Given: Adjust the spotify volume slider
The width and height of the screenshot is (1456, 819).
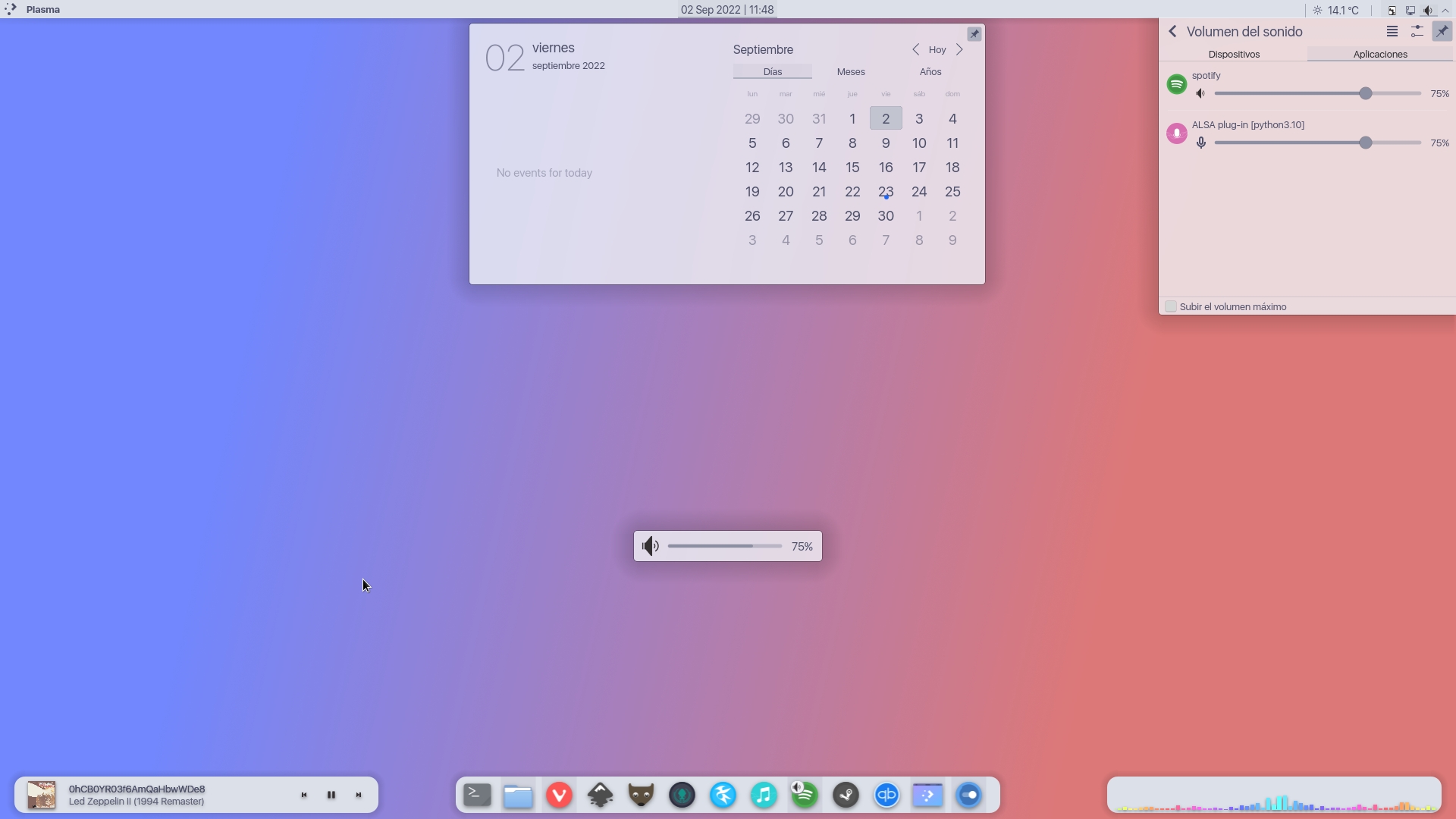Looking at the screenshot, I should pos(1365,93).
